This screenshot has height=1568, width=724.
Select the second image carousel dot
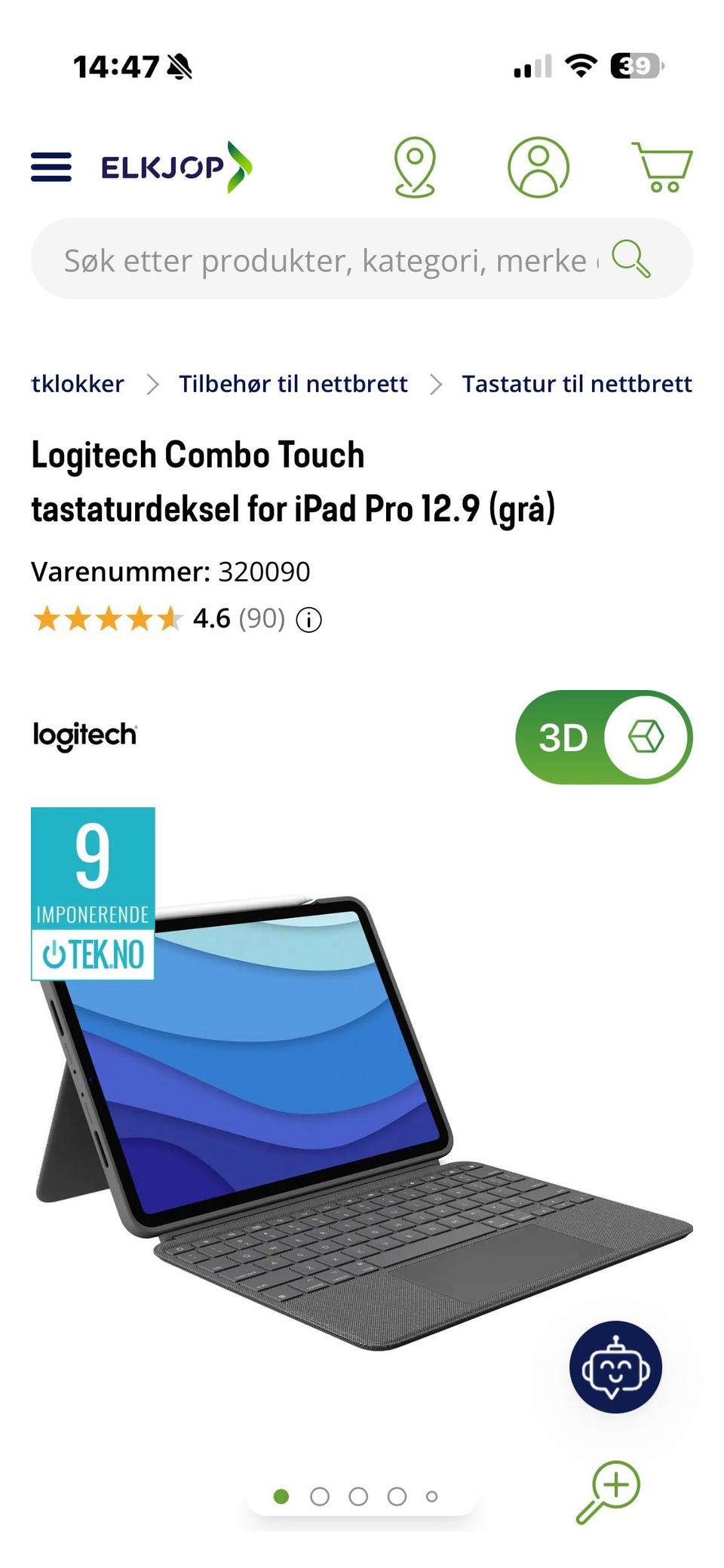point(320,1496)
